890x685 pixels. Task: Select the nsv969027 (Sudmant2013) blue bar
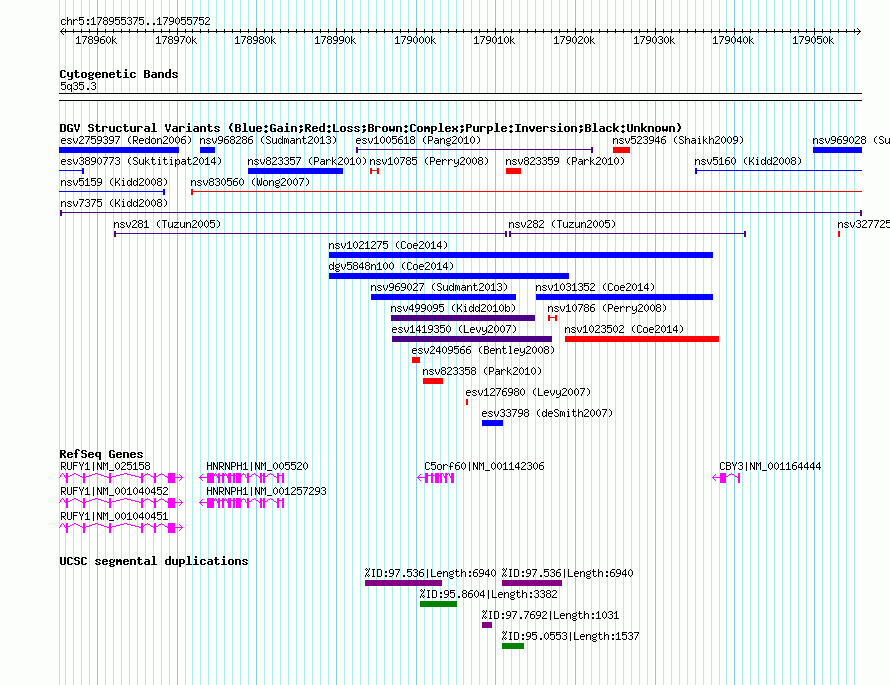coord(443,297)
